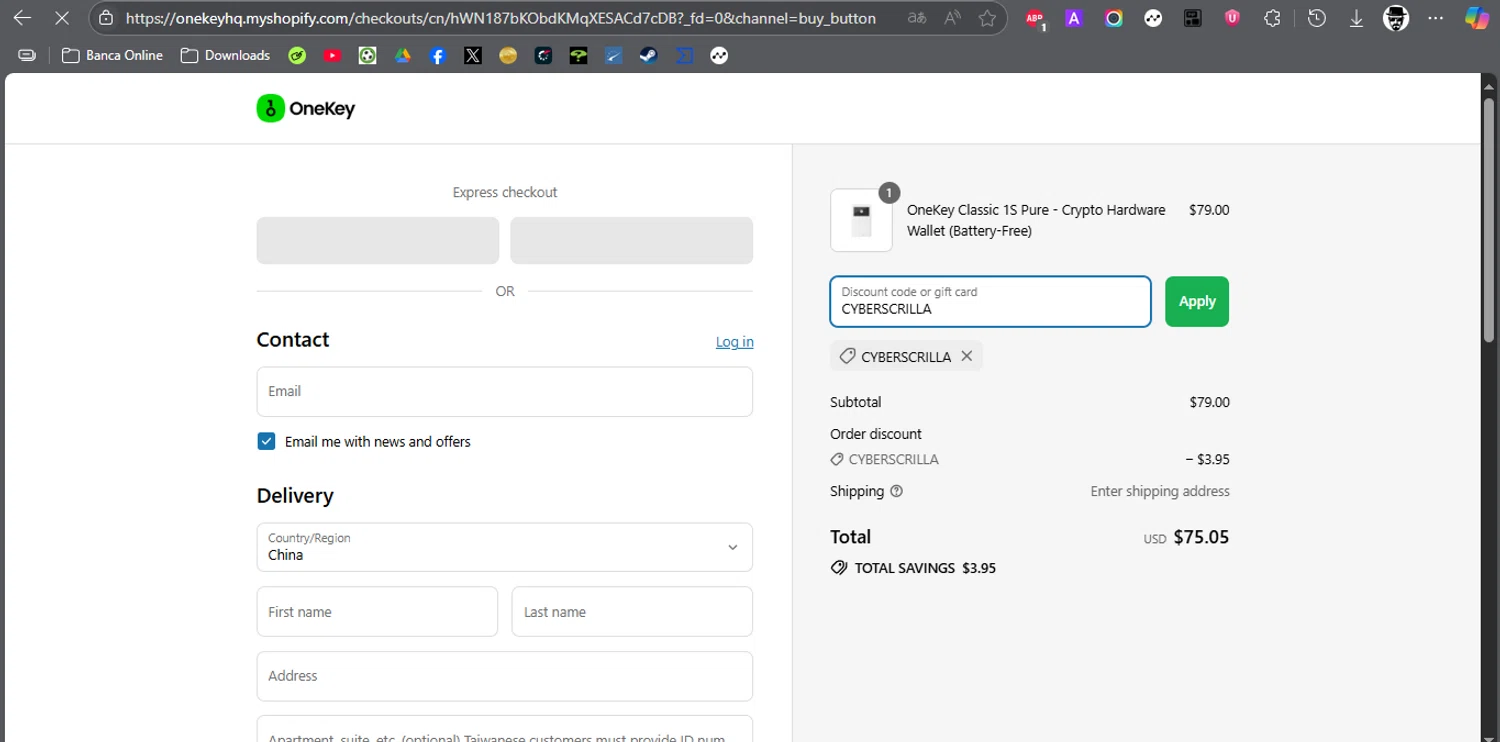Click the OneKey logo in header
The height and width of the screenshot is (742, 1500).
[x=305, y=108]
